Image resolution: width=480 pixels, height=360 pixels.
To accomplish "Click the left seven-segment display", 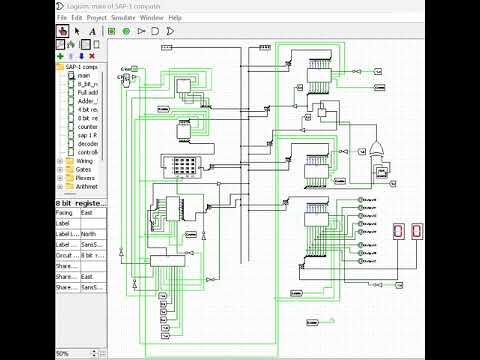I will (x=398, y=231).
